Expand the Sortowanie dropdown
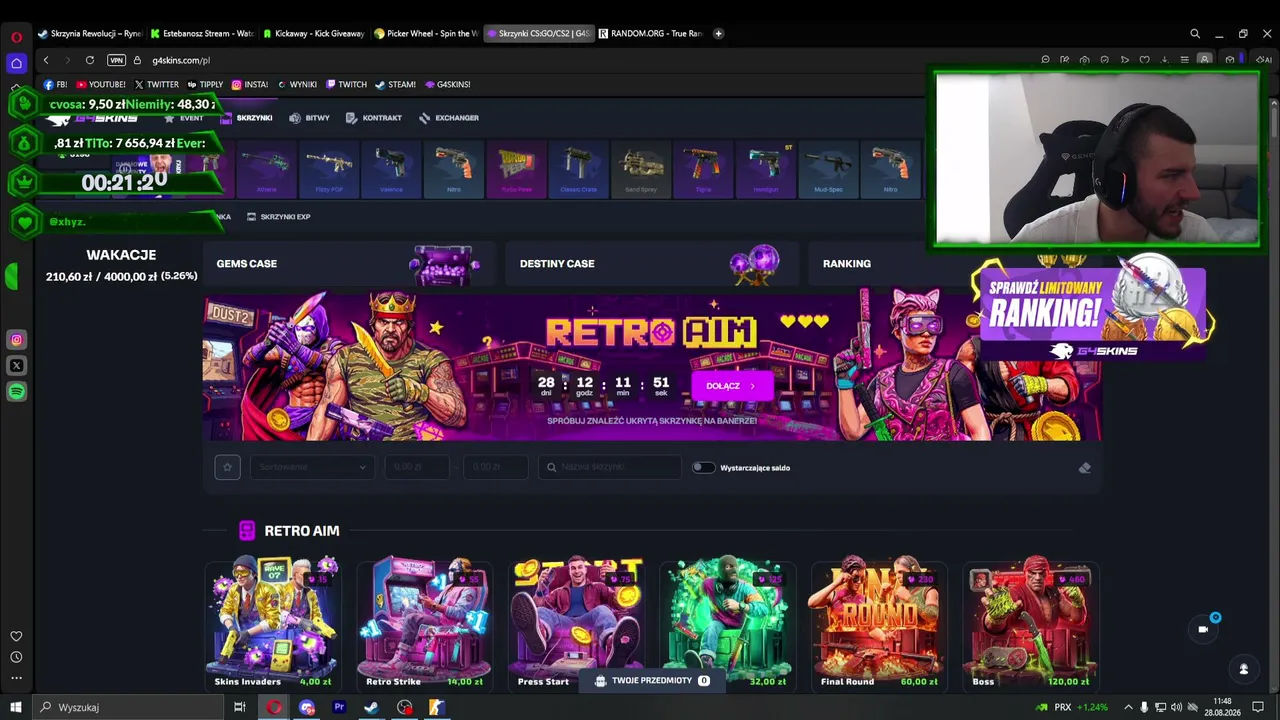This screenshot has height=720, width=1280. pyautogui.click(x=312, y=467)
